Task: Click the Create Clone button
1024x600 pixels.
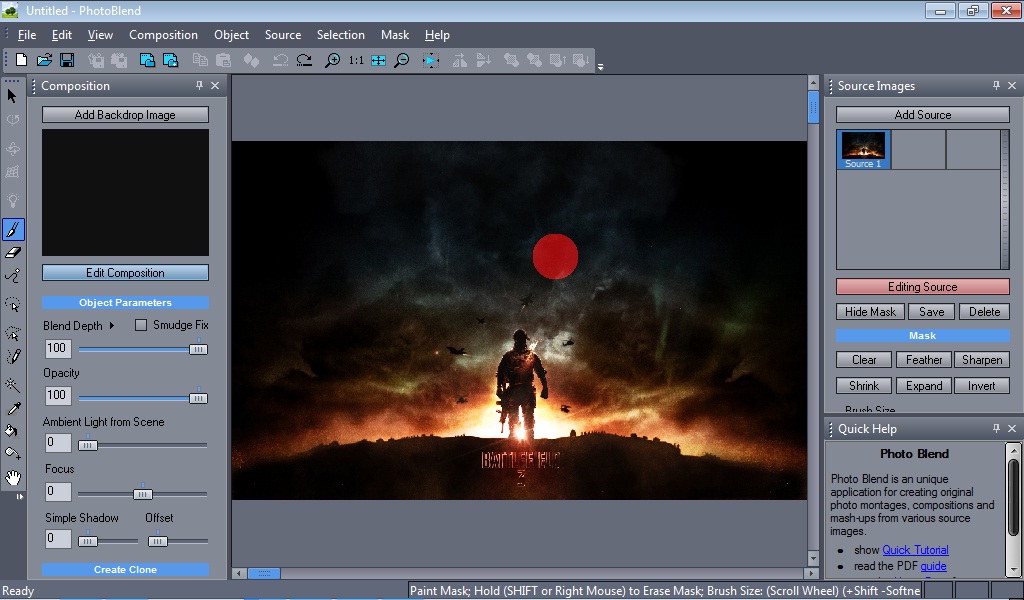Action: (x=125, y=569)
